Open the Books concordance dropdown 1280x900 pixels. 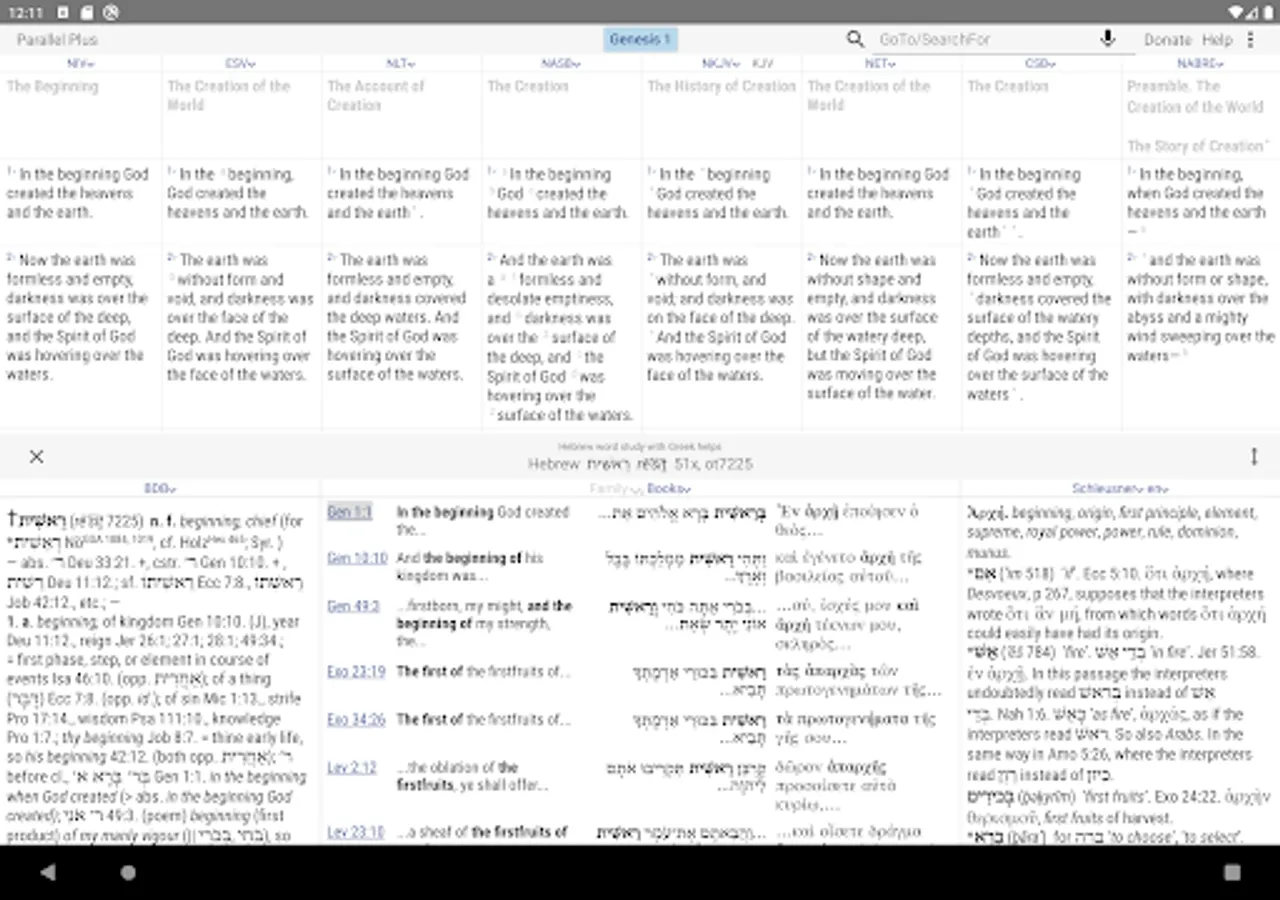click(669, 488)
